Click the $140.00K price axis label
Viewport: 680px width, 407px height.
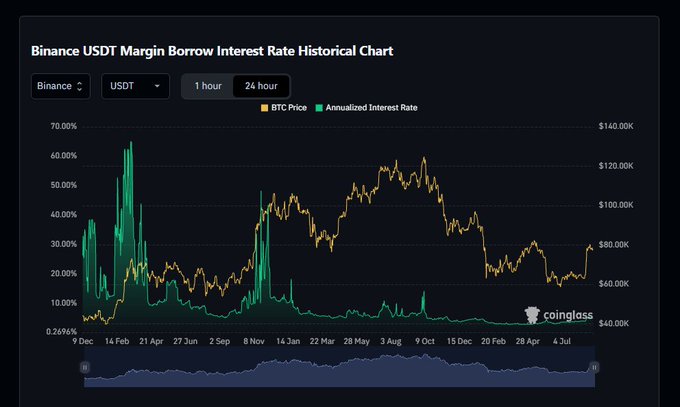616,126
